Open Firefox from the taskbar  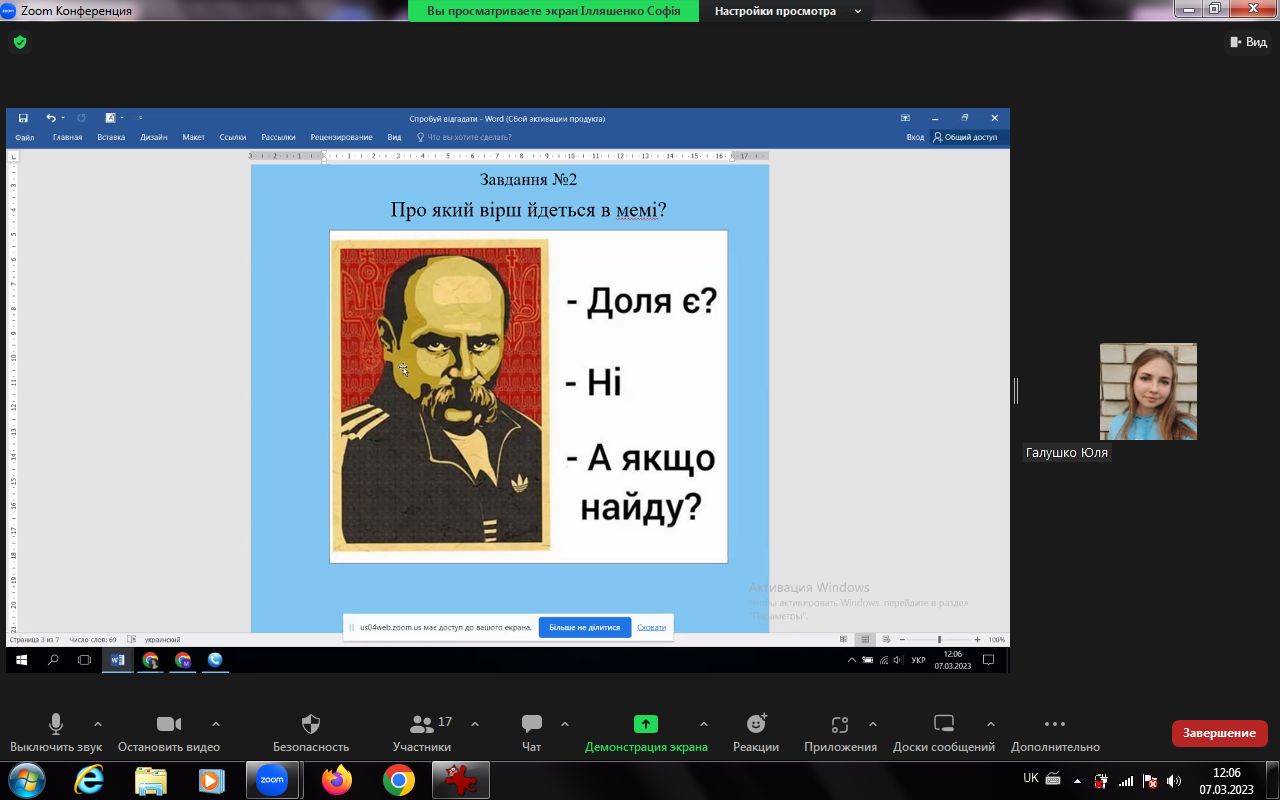point(337,780)
